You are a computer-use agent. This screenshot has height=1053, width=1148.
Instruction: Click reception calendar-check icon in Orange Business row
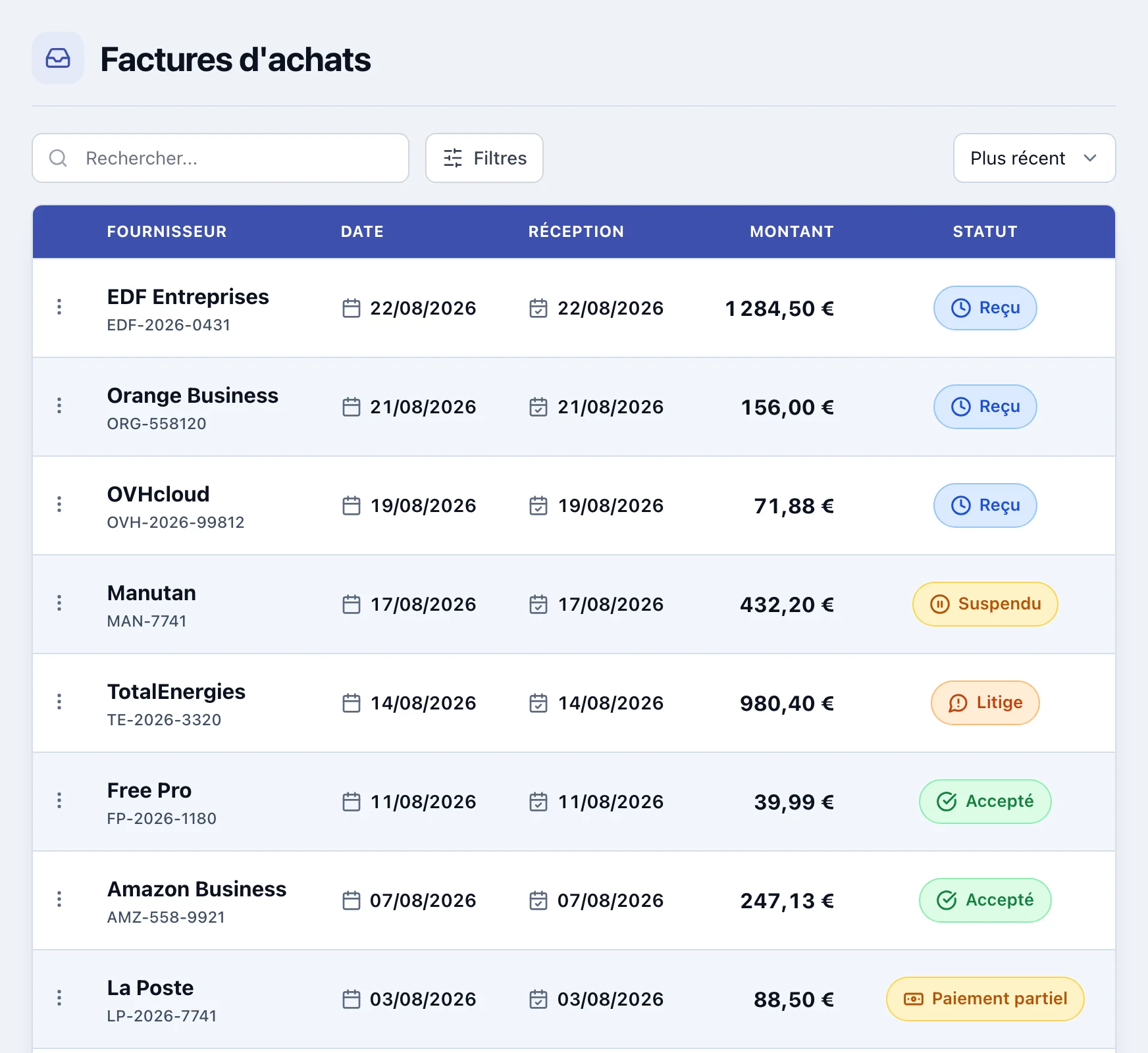(x=538, y=407)
